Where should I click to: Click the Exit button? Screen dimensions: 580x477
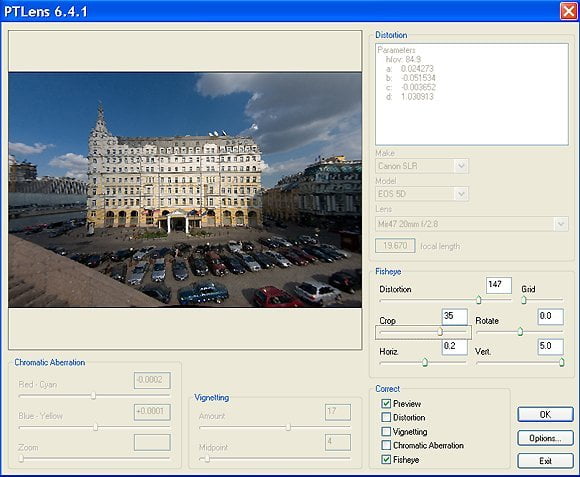545,461
